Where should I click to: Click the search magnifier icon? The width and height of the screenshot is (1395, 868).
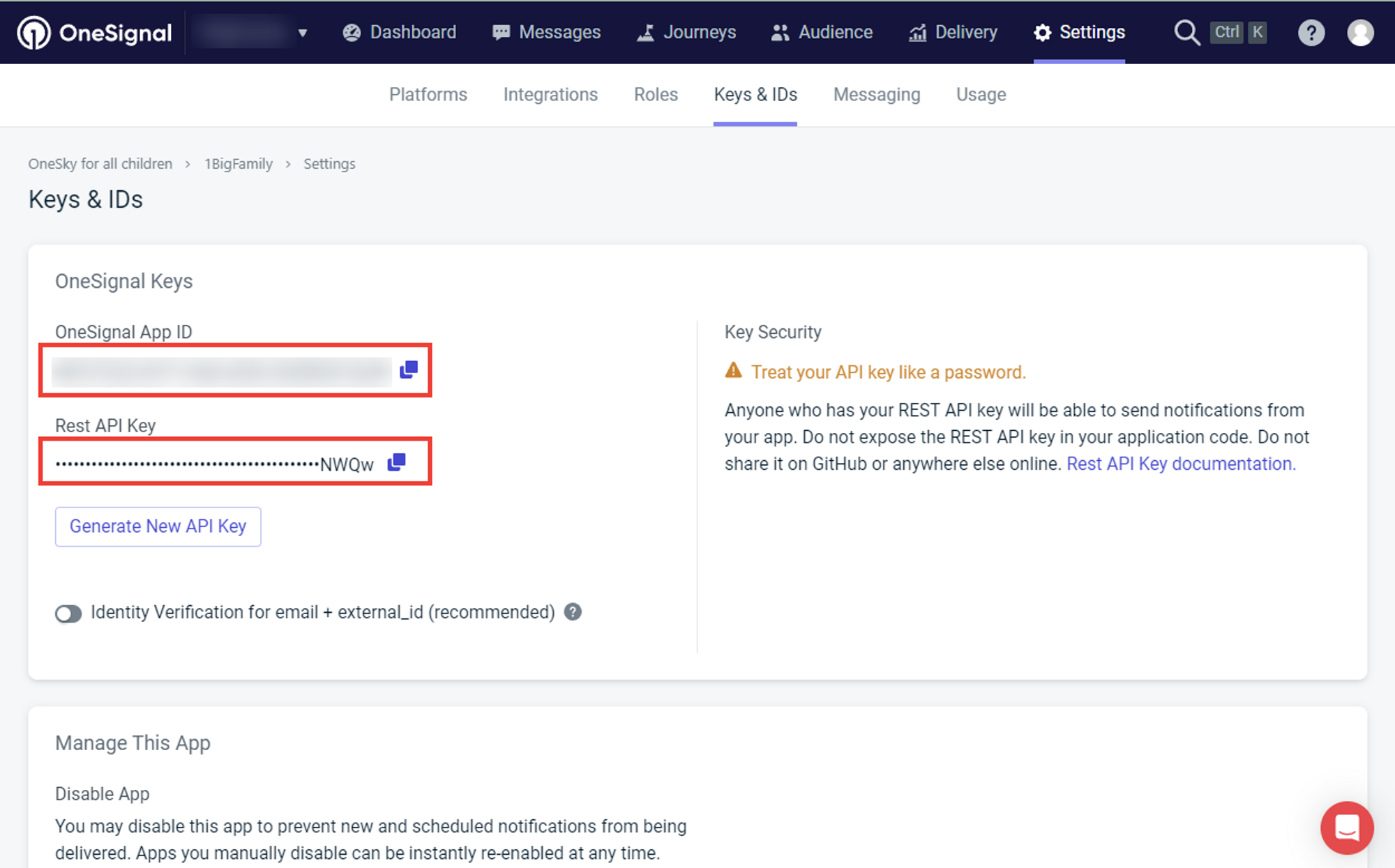[1186, 32]
